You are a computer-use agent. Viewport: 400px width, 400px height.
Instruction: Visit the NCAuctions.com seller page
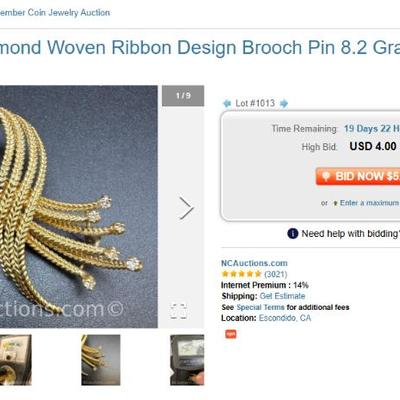(254, 263)
